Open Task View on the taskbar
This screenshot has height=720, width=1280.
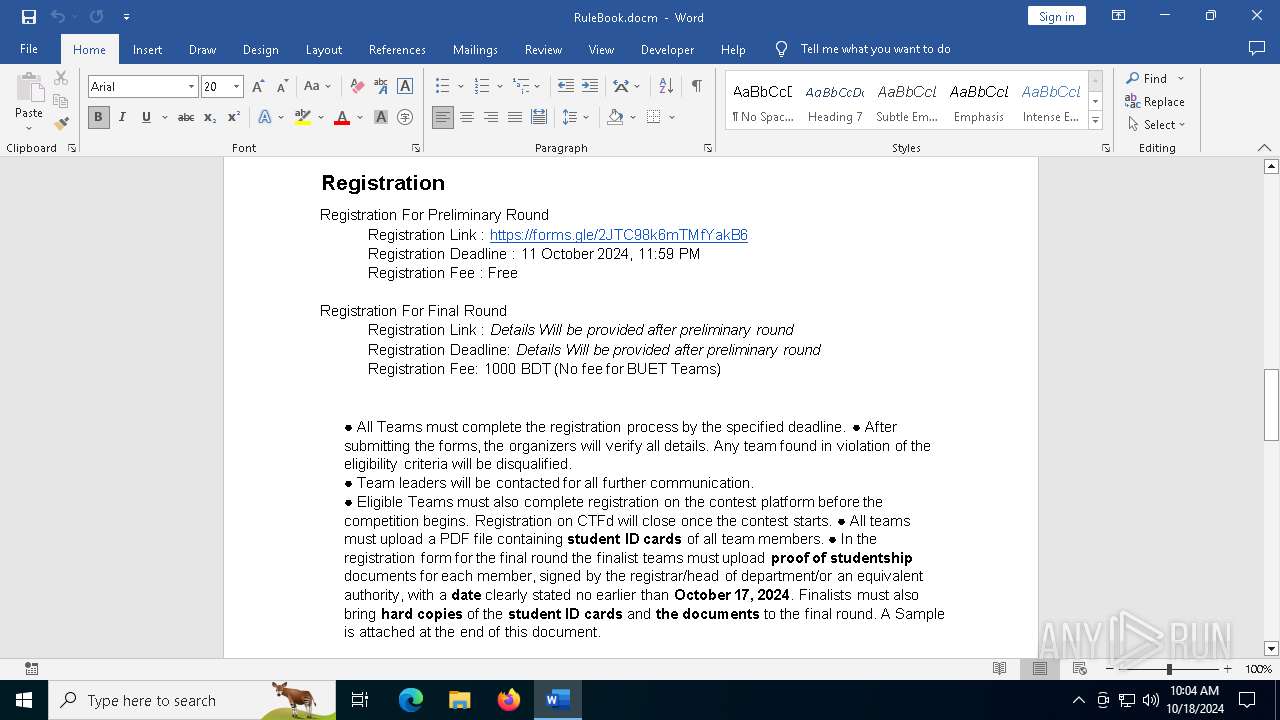(x=360, y=700)
